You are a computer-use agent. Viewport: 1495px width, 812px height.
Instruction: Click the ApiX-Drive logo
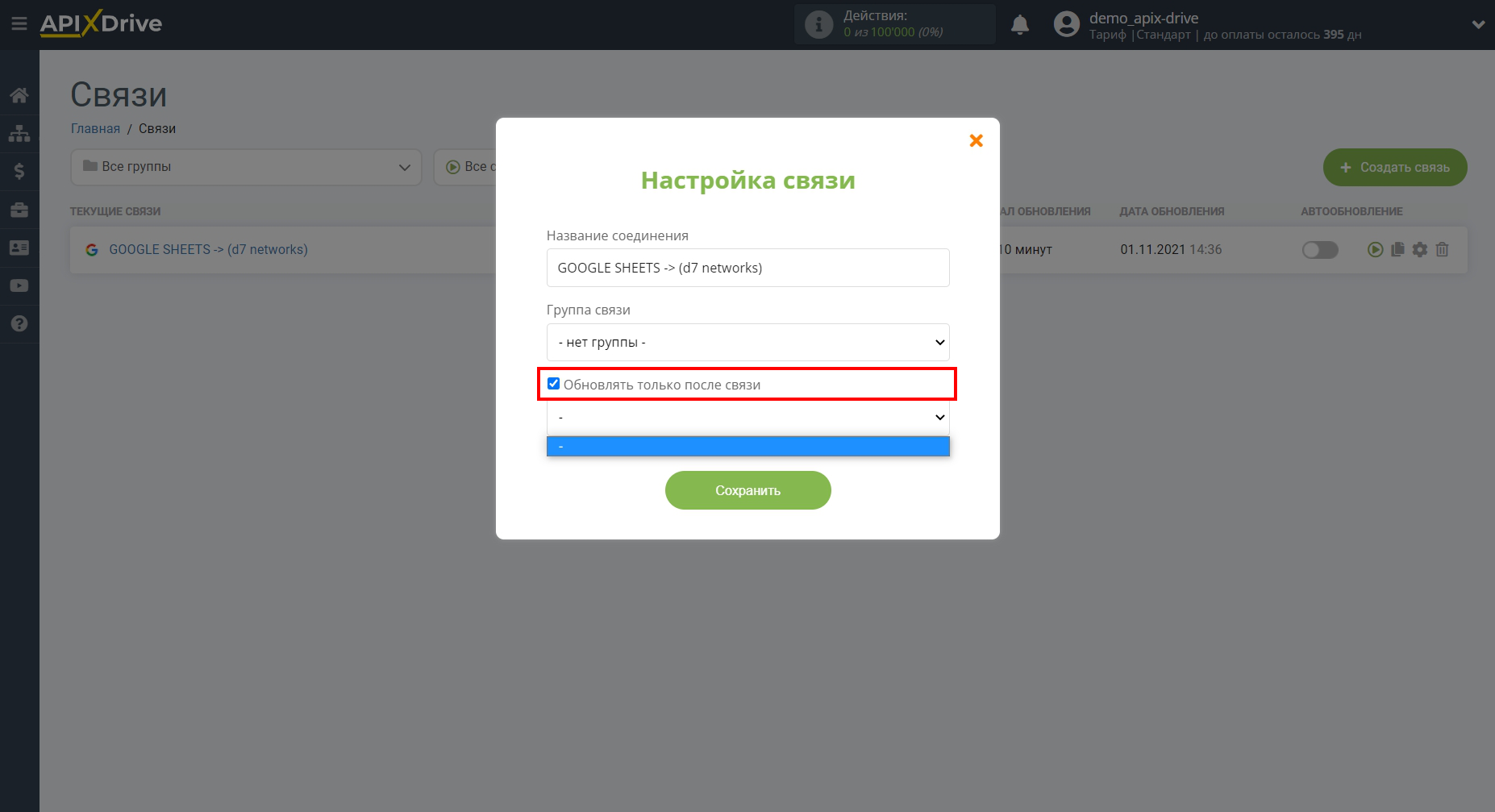tap(101, 23)
